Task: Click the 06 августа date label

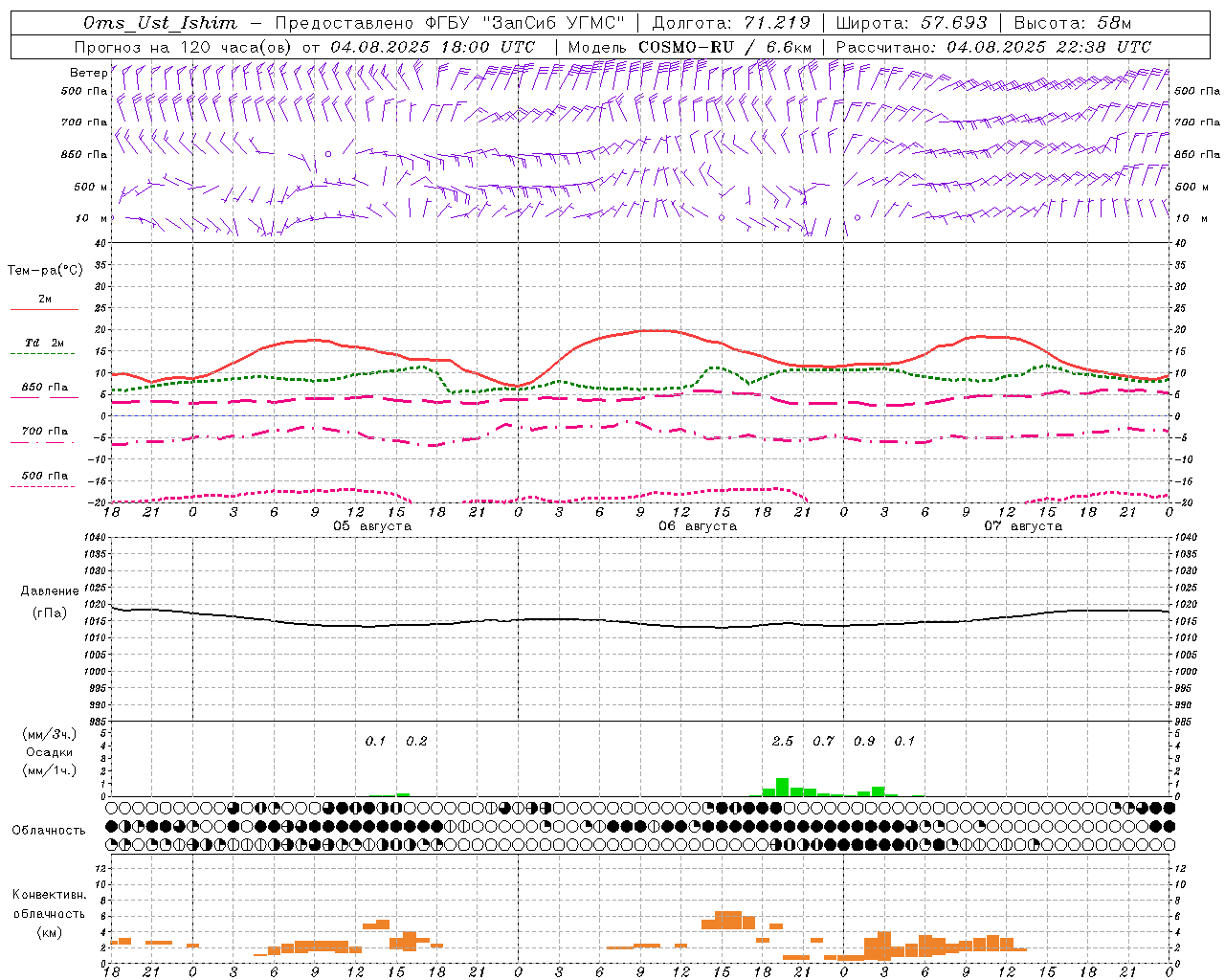Action: click(x=698, y=526)
